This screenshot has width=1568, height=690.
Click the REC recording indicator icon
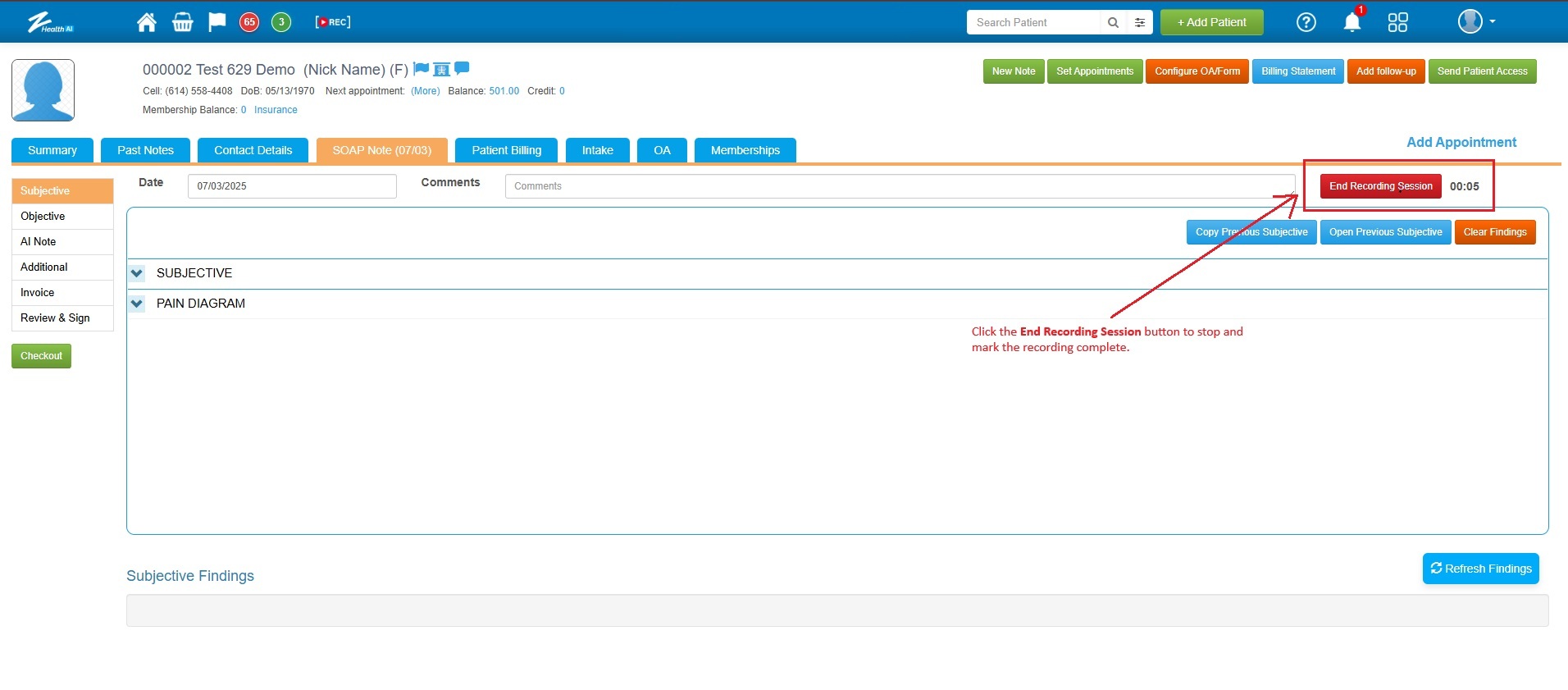[333, 22]
